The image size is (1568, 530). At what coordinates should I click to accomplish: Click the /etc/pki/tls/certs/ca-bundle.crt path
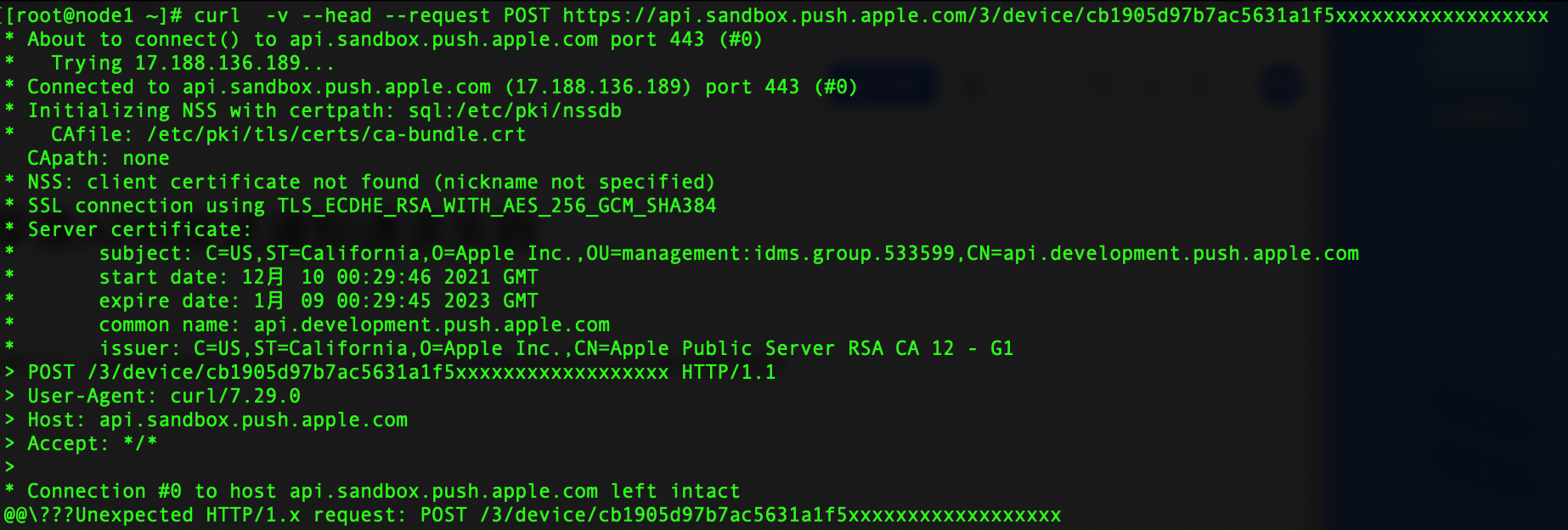[x=336, y=135]
